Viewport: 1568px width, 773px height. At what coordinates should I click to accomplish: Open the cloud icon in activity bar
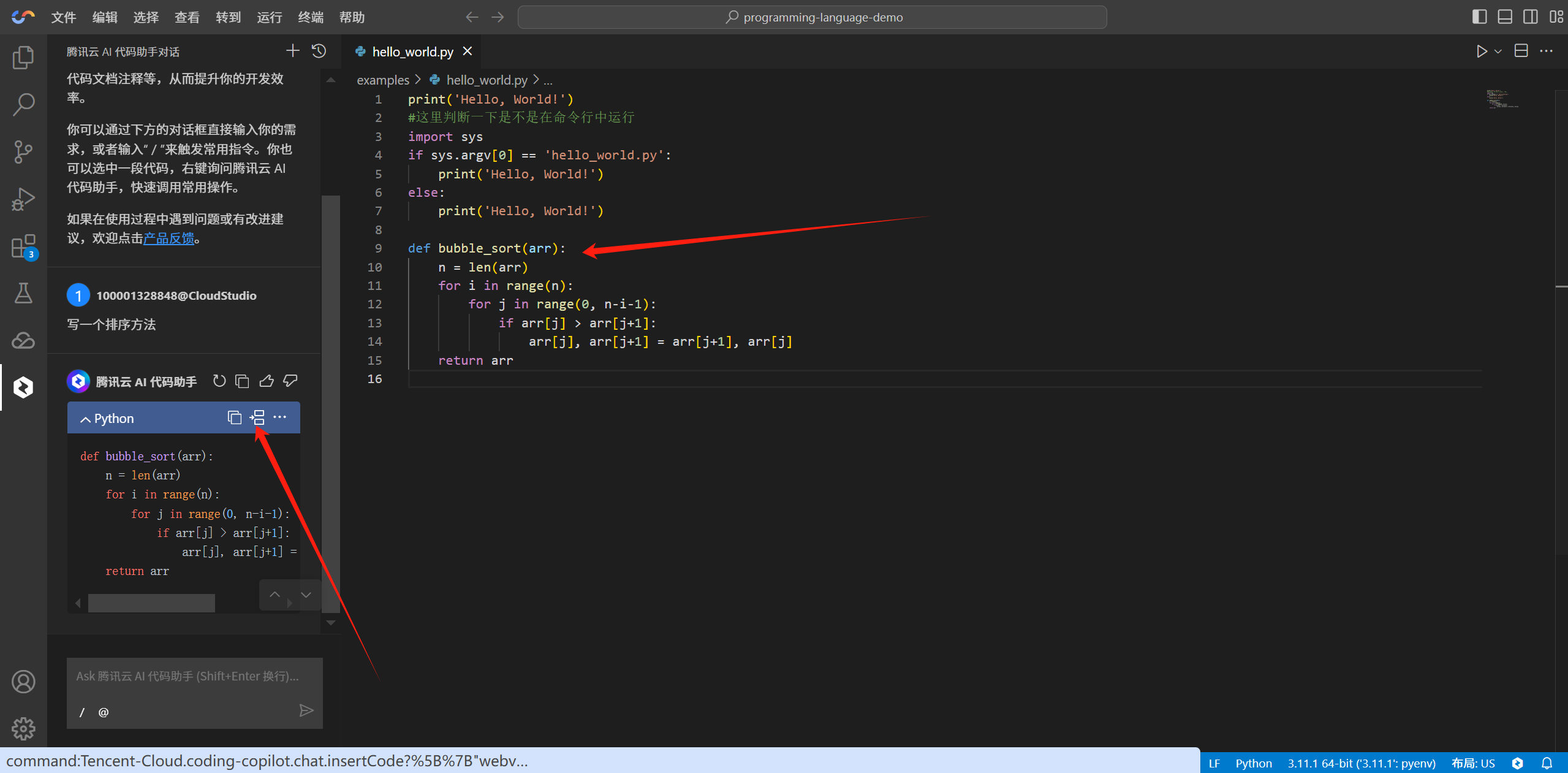(23, 340)
